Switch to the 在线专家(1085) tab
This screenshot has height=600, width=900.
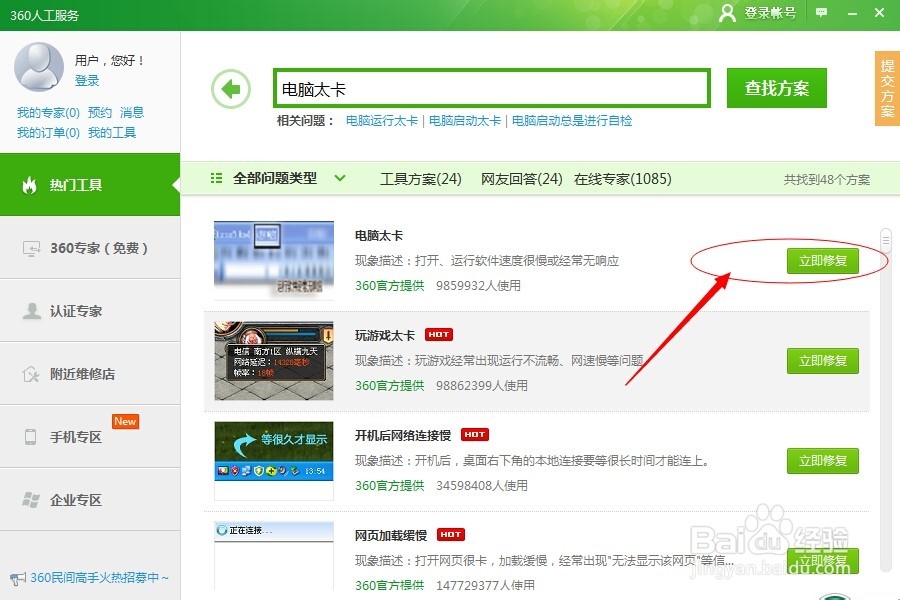click(623, 179)
